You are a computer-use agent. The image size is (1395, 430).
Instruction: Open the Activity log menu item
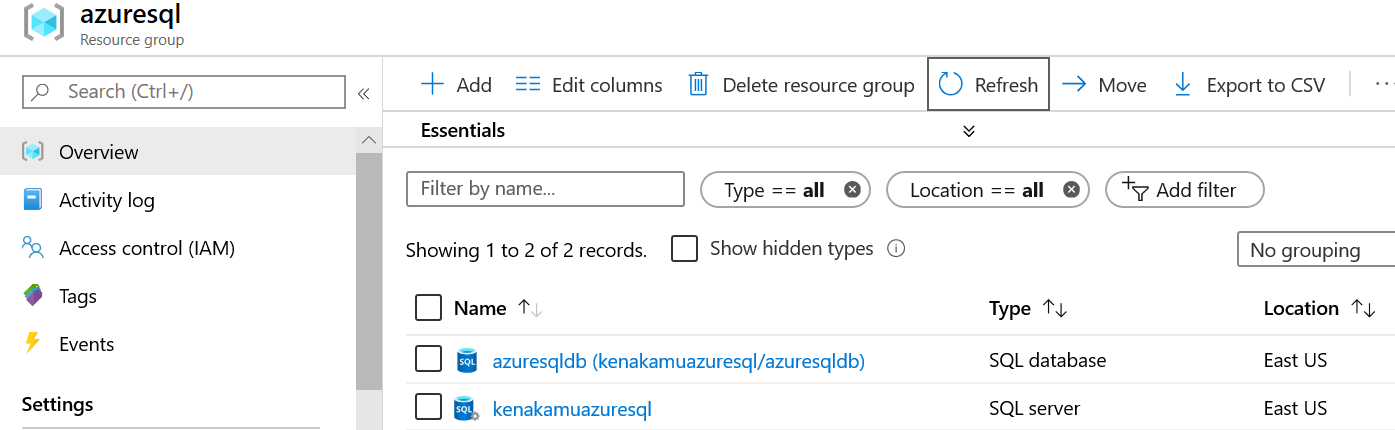(106, 200)
